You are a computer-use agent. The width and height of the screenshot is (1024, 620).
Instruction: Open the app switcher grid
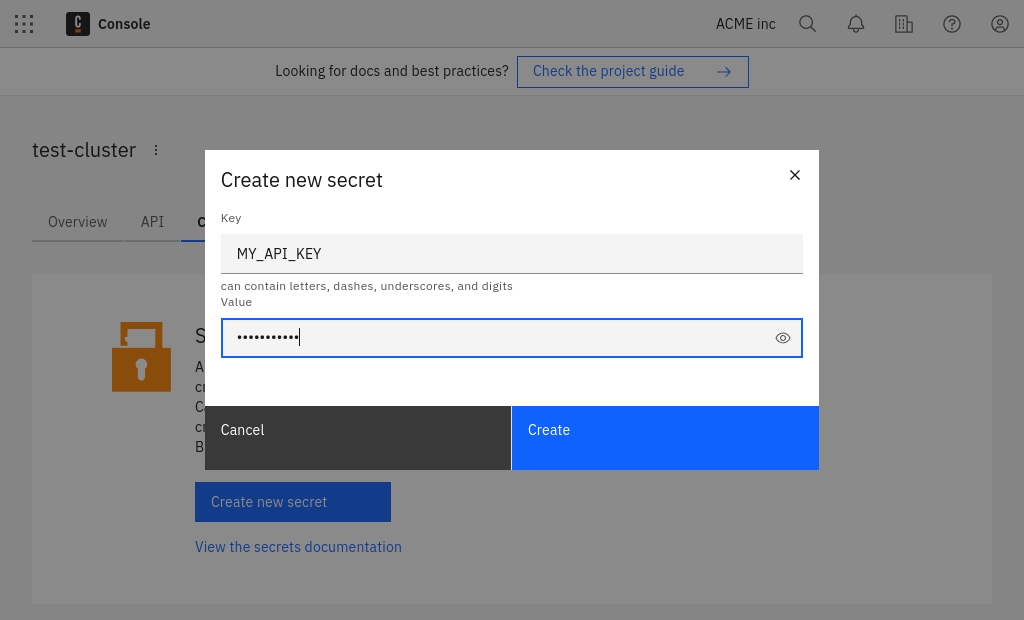24,23
